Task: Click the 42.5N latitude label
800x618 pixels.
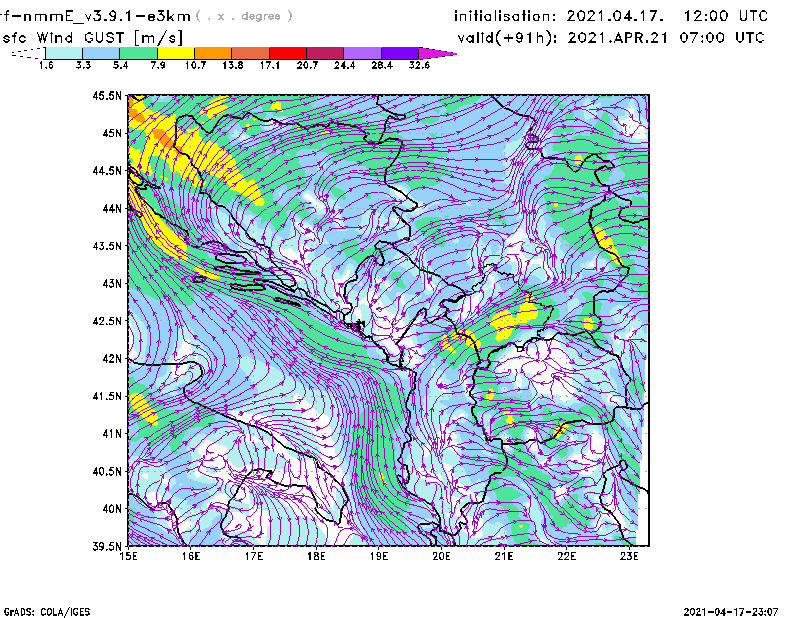Action: 108,321
